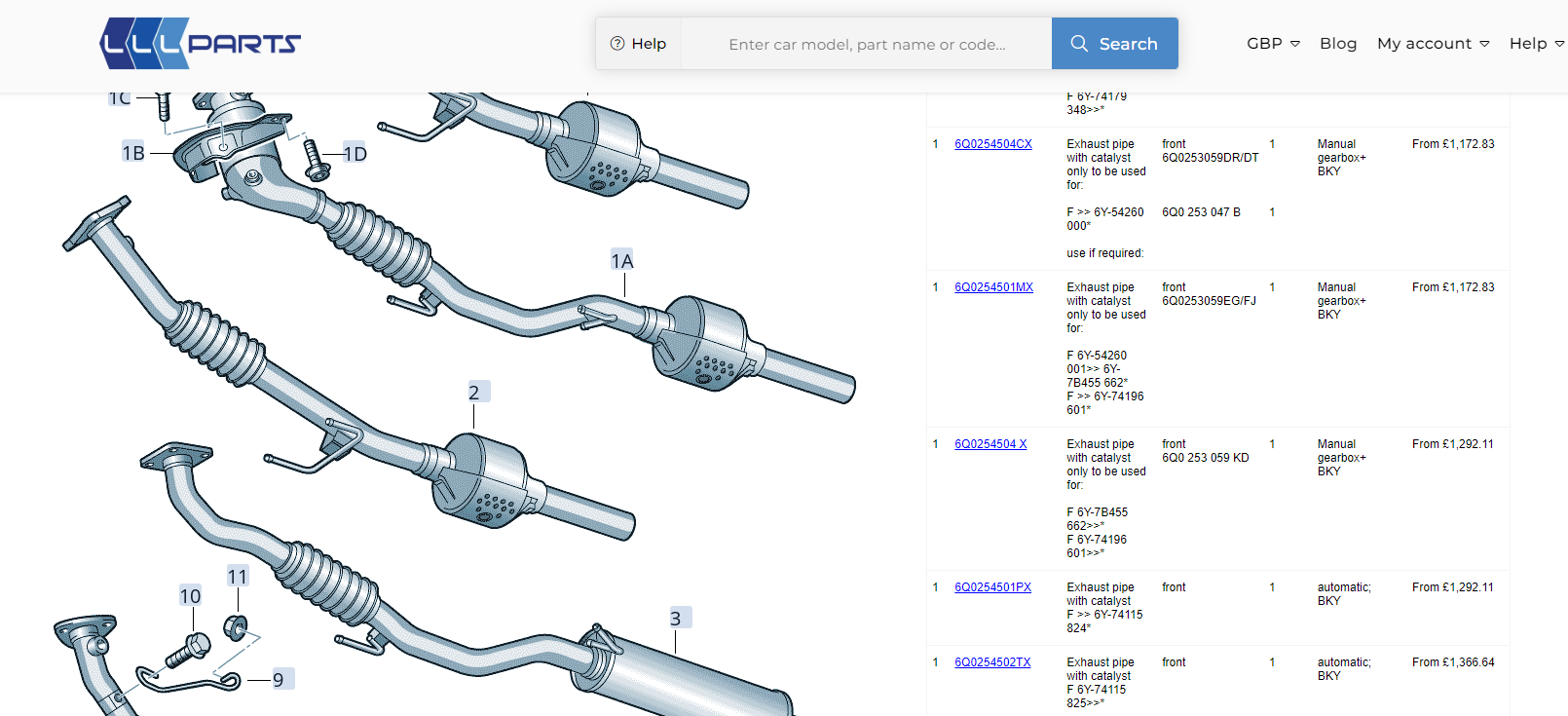Click the magnifying glass Search button

1114,44
